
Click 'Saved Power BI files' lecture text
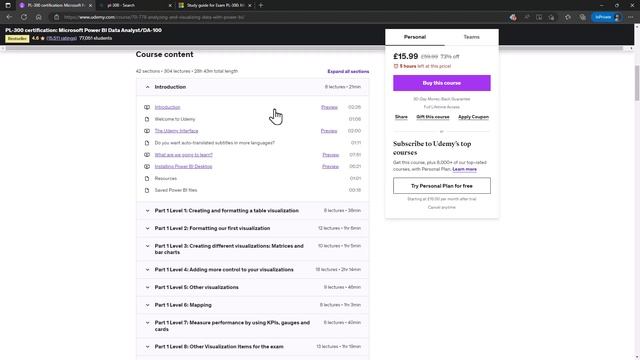pyautogui.click(x=176, y=190)
